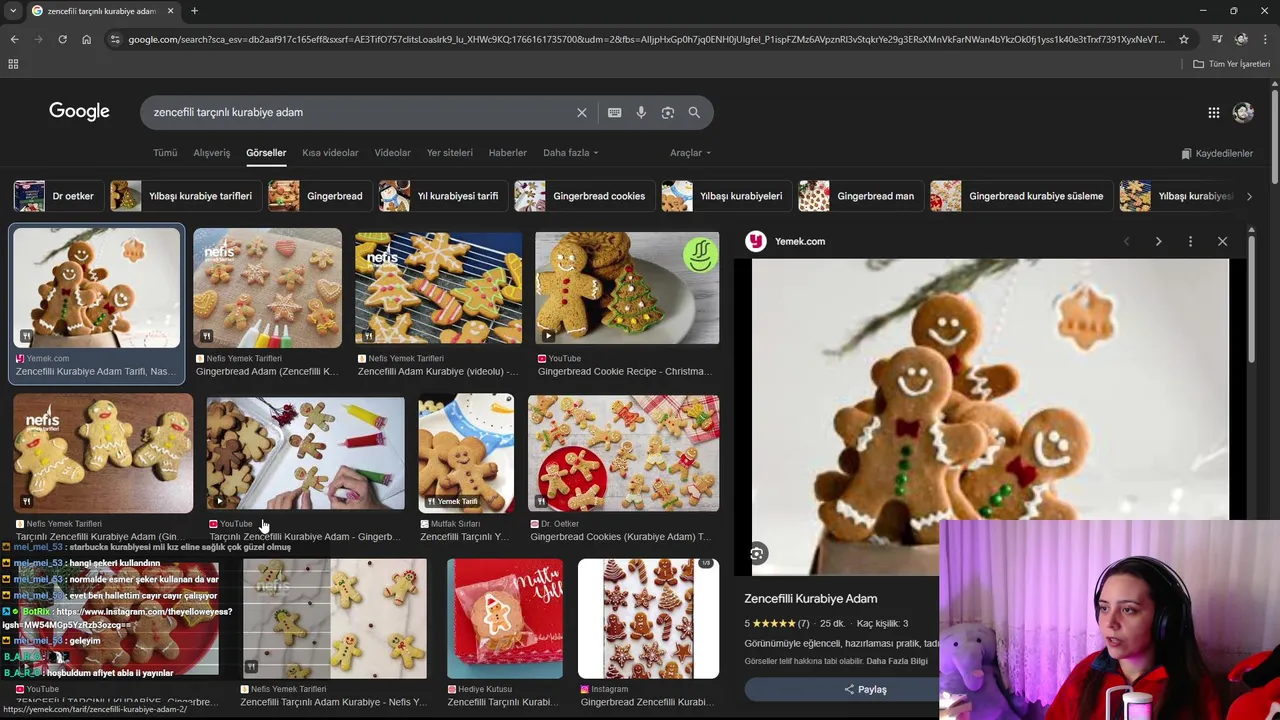Open YouTube Gingerbread Cookie Recipe thumbnail
1280x720 pixels.
tap(627, 288)
